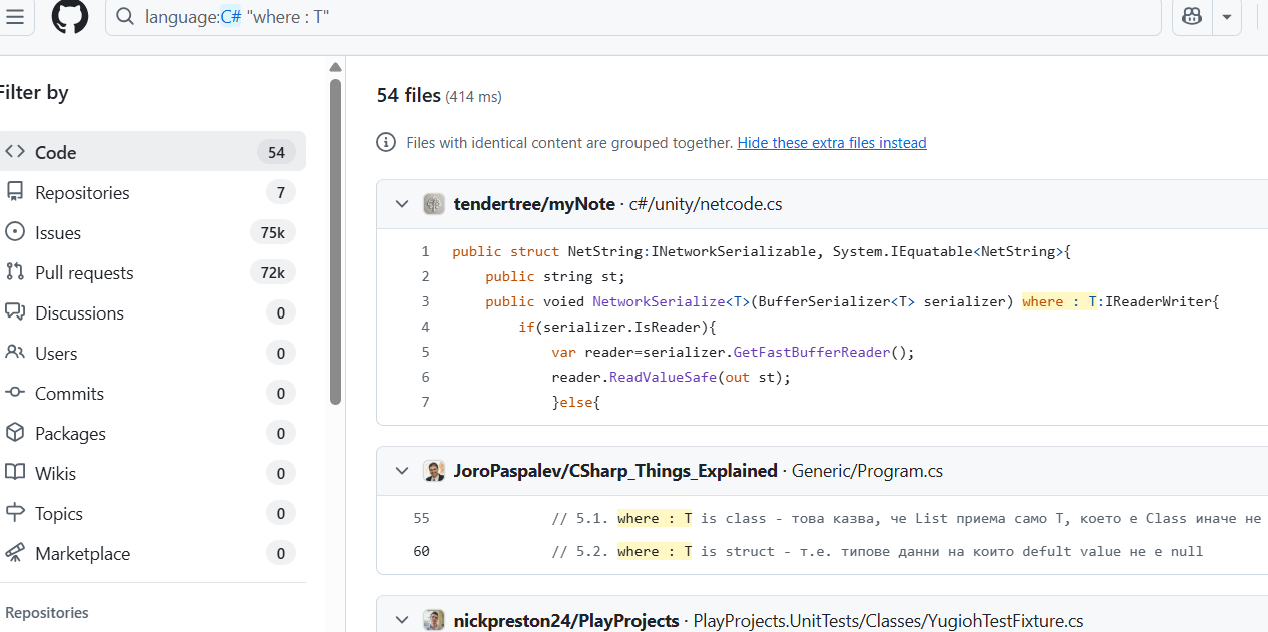Open the Copilot icon button
Viewport: 1268px width, 632px height.
(1192, 16)
